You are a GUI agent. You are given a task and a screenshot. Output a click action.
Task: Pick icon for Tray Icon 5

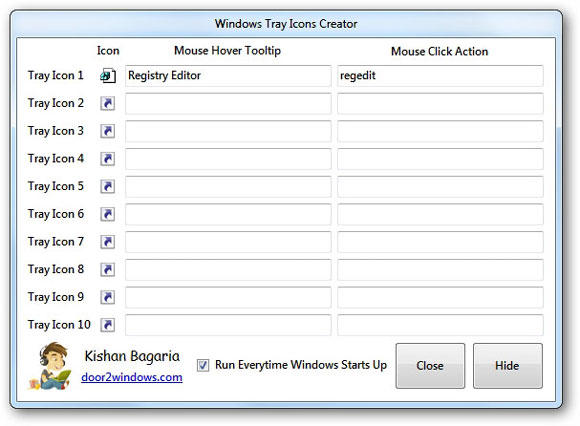[108, 186]
